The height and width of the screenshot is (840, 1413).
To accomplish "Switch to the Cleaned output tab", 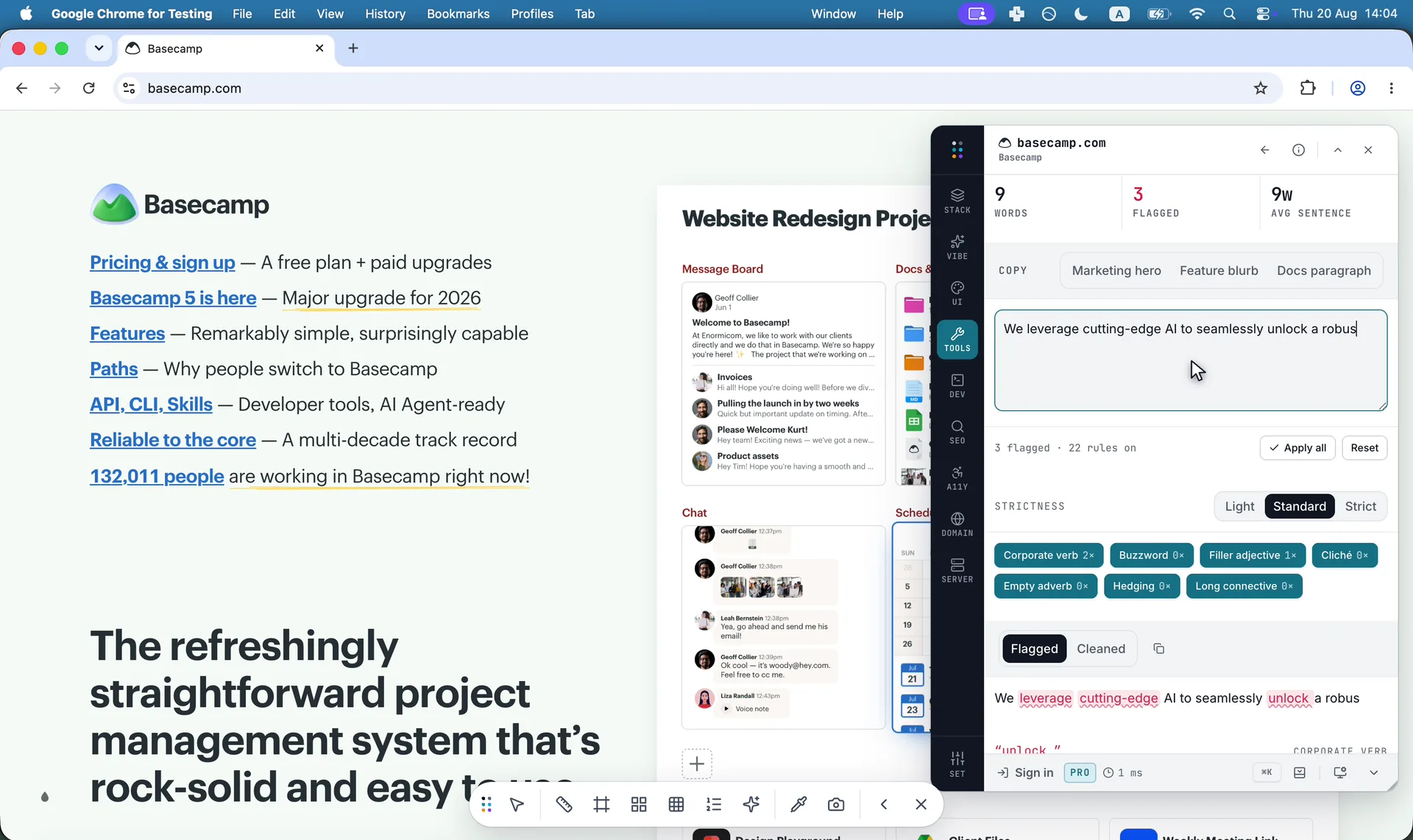I will tap(1101, 649).
